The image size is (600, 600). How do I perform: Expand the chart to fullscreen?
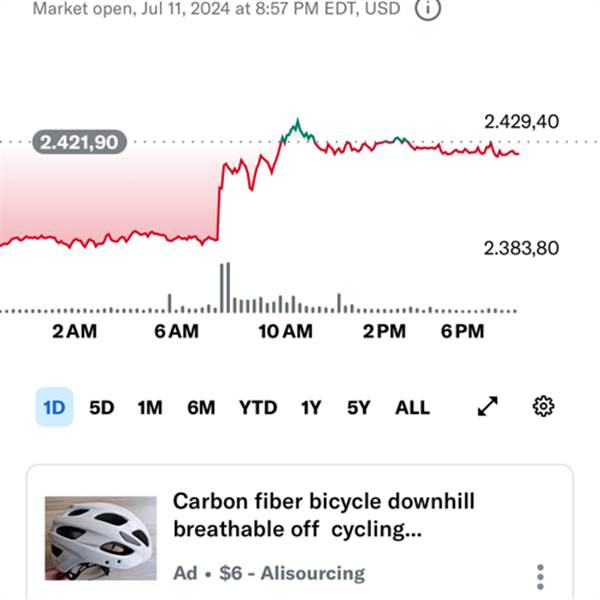488,406
